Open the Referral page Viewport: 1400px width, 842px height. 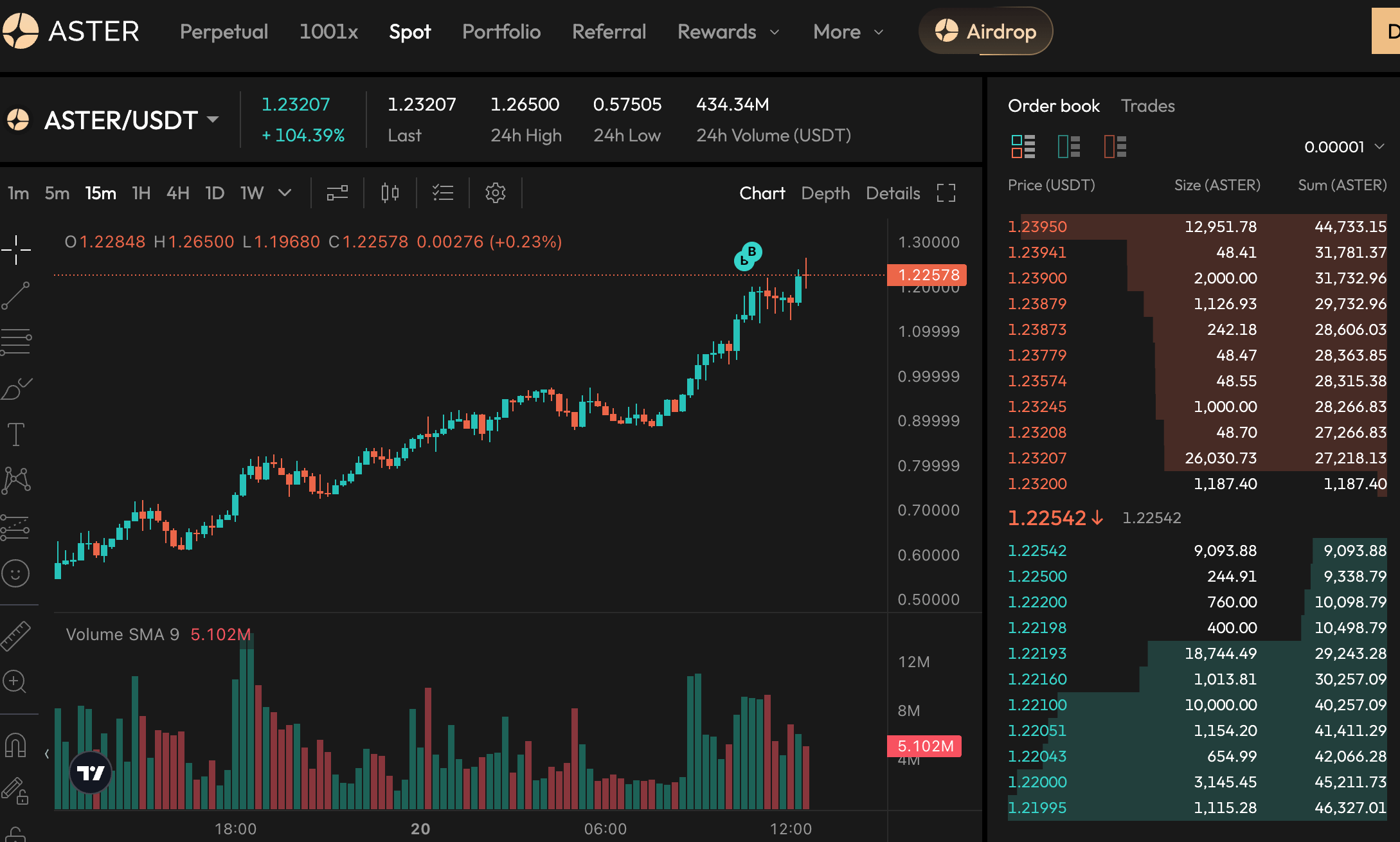(609, 31)
